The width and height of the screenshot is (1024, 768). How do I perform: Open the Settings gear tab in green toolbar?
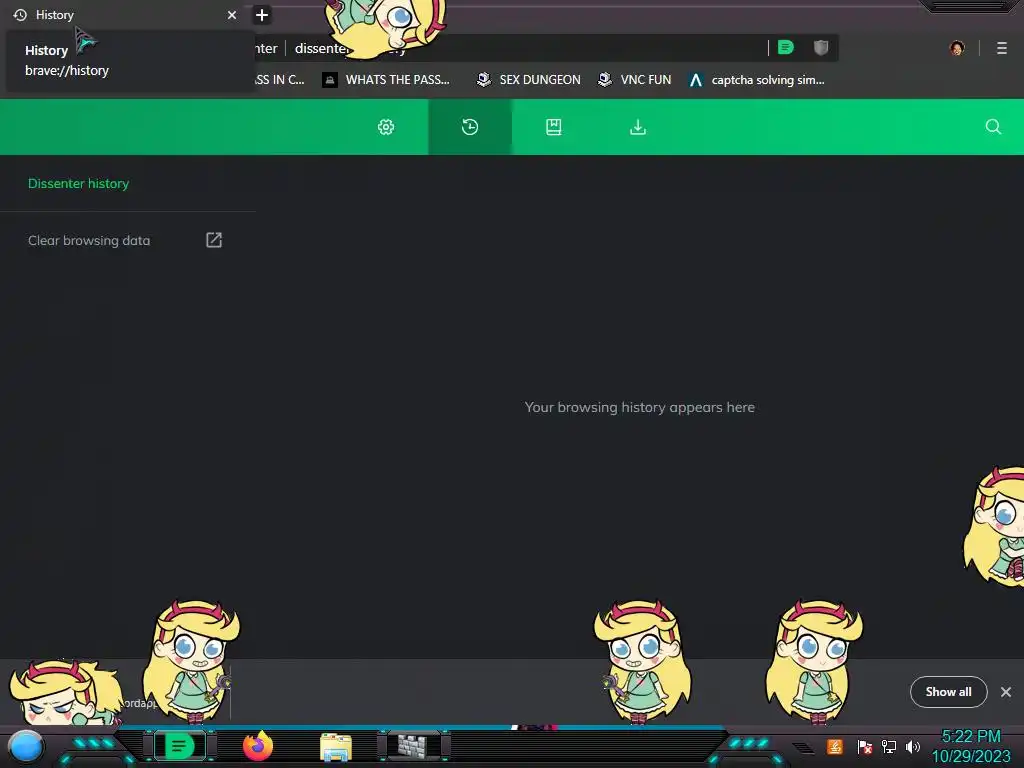click(386, 127)
